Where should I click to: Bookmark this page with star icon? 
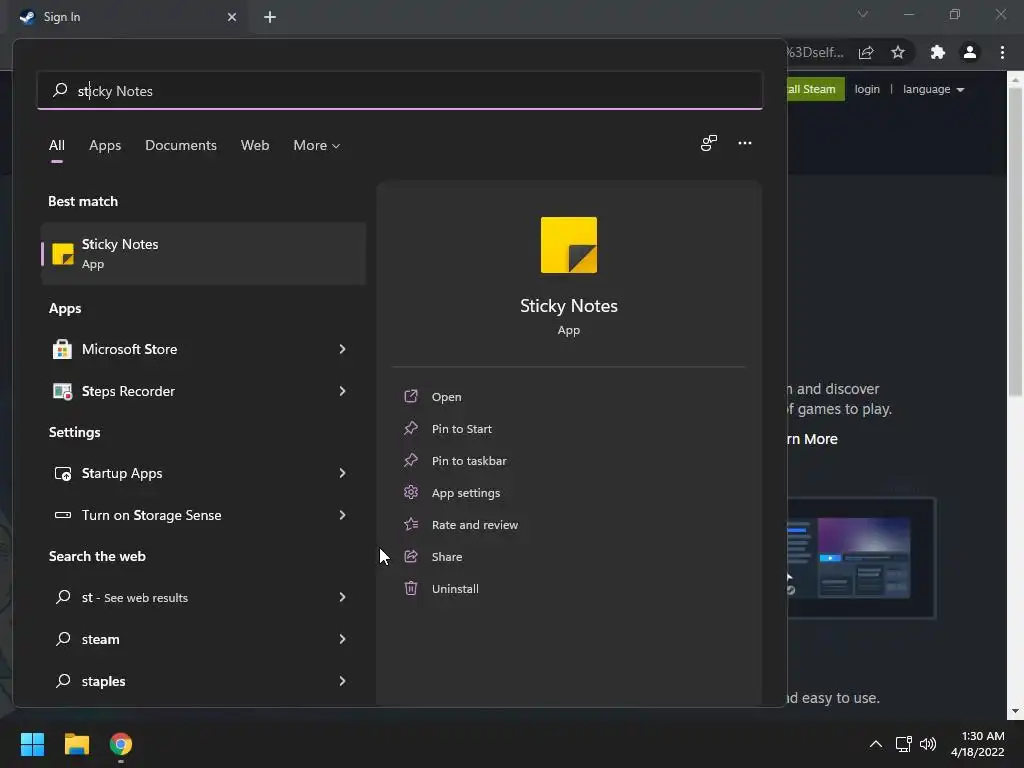pos(898,52)
